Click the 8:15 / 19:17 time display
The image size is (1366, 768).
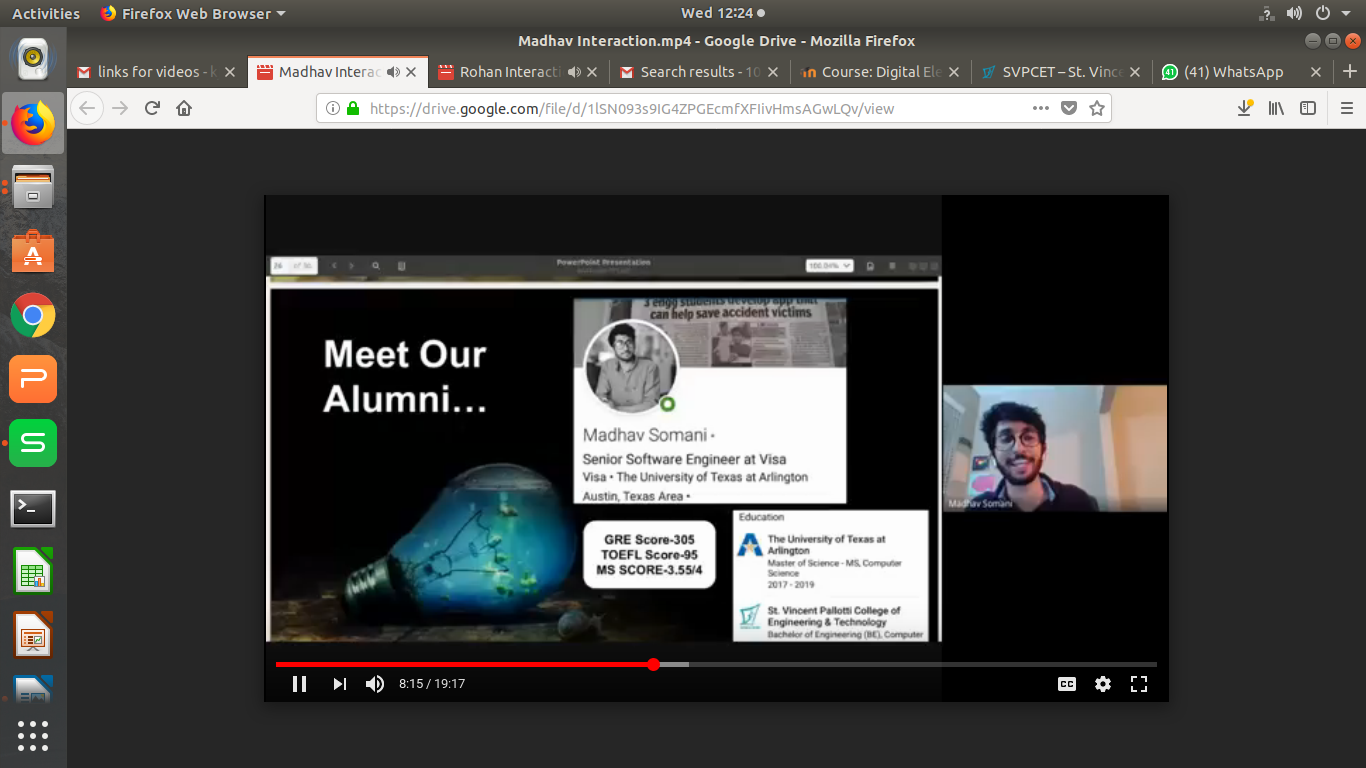click(x=432, y=684)
